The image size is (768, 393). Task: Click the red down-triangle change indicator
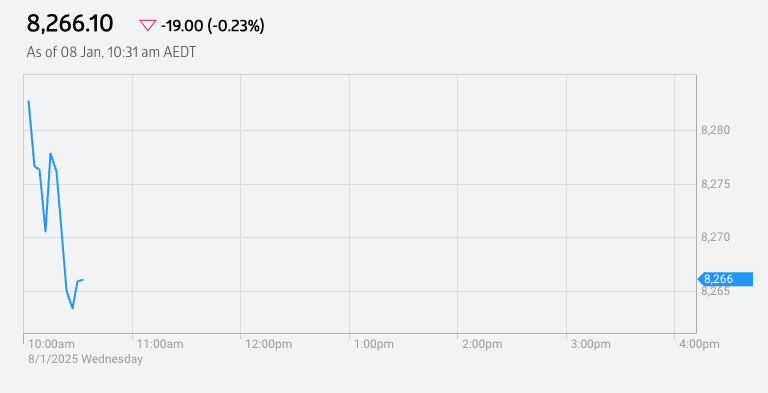tap(147, 25)
